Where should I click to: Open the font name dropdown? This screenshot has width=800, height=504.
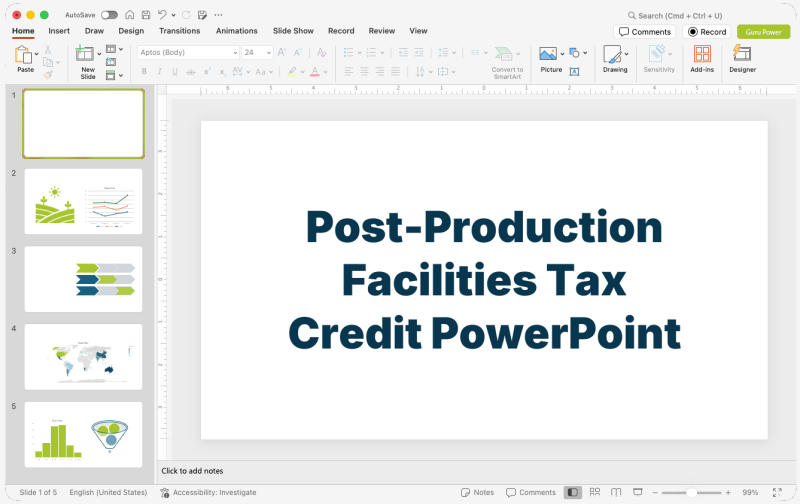coord(235,53)
